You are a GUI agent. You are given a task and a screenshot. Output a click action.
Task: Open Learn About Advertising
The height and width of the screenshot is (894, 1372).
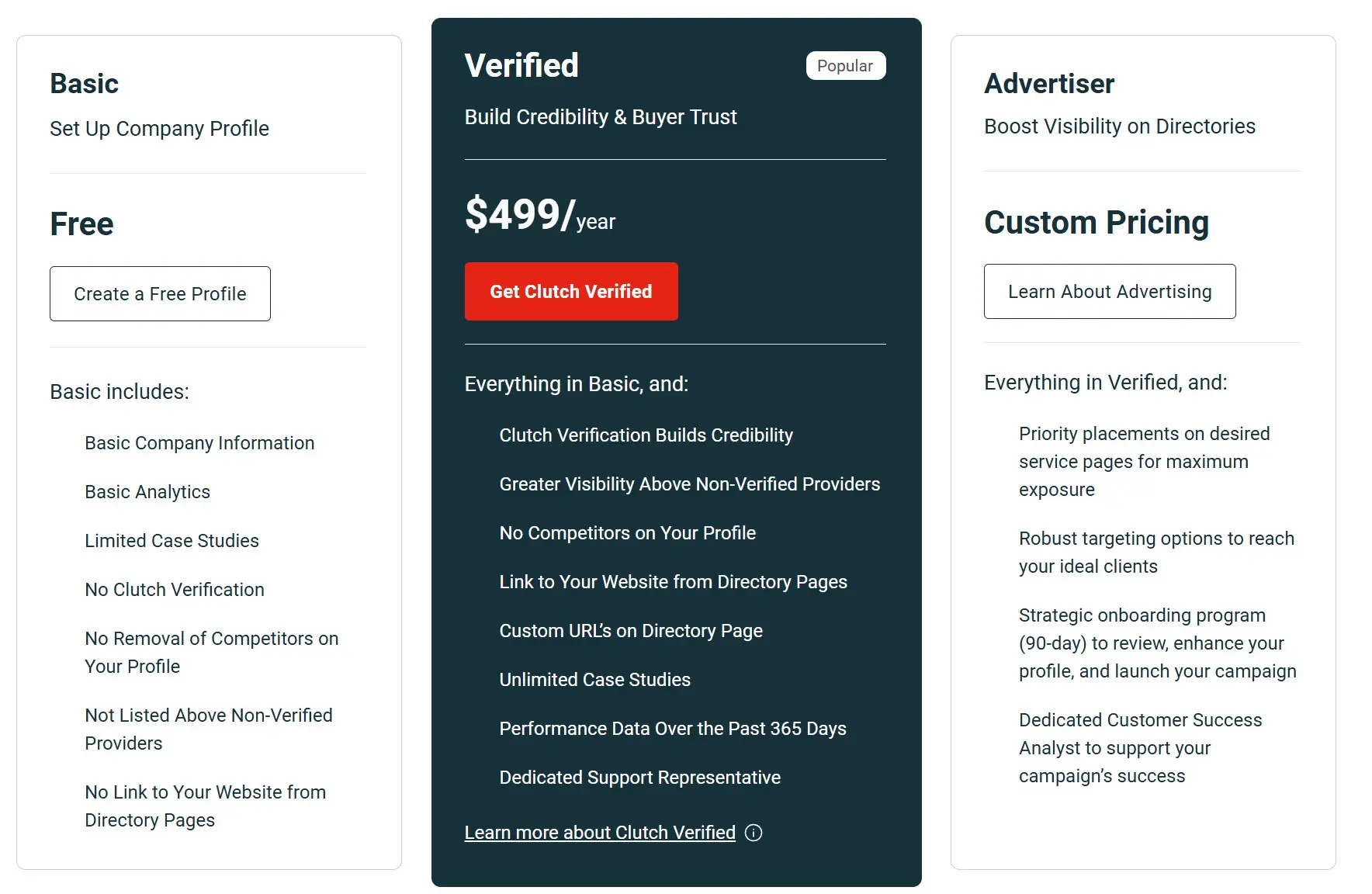(1110, 291)
